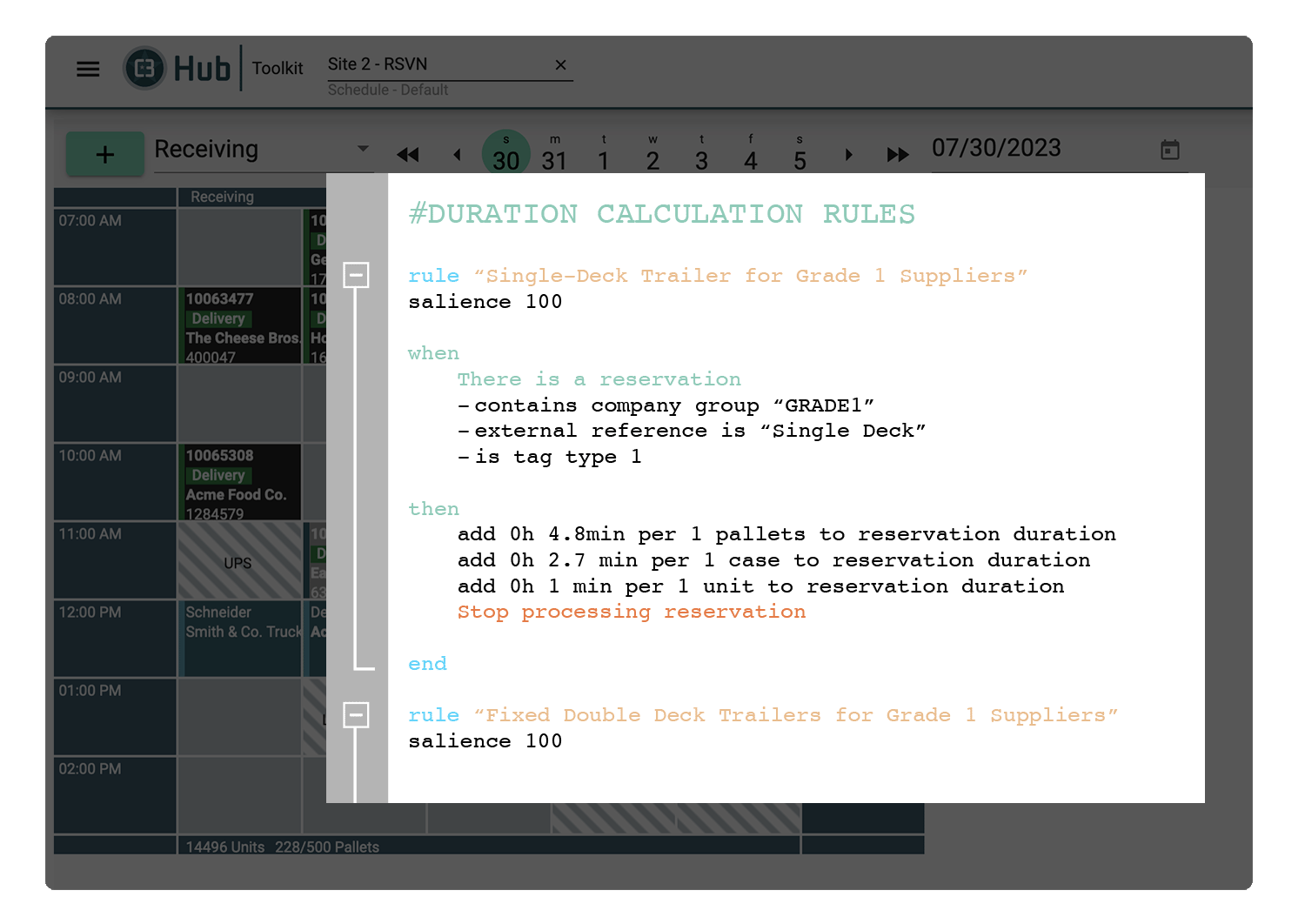The height and width of the screenshot is (924, 1305).
Task: Select Thursday 3 in date strip
Action: pos(701,153)
